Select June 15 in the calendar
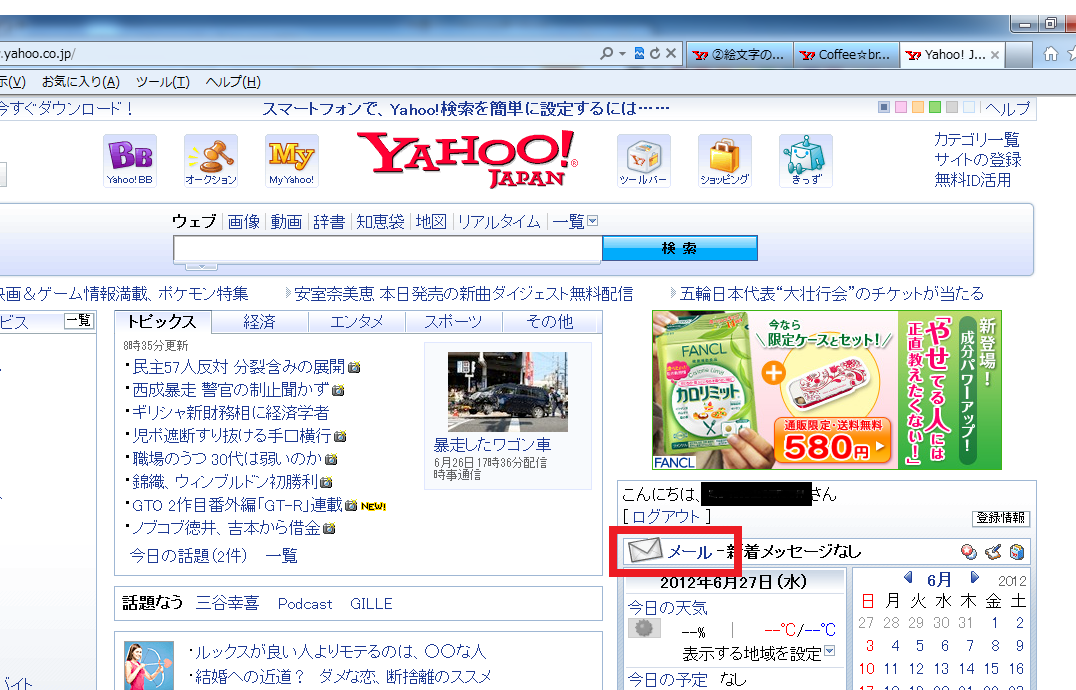1076x690 pixels. pos(991,669)
